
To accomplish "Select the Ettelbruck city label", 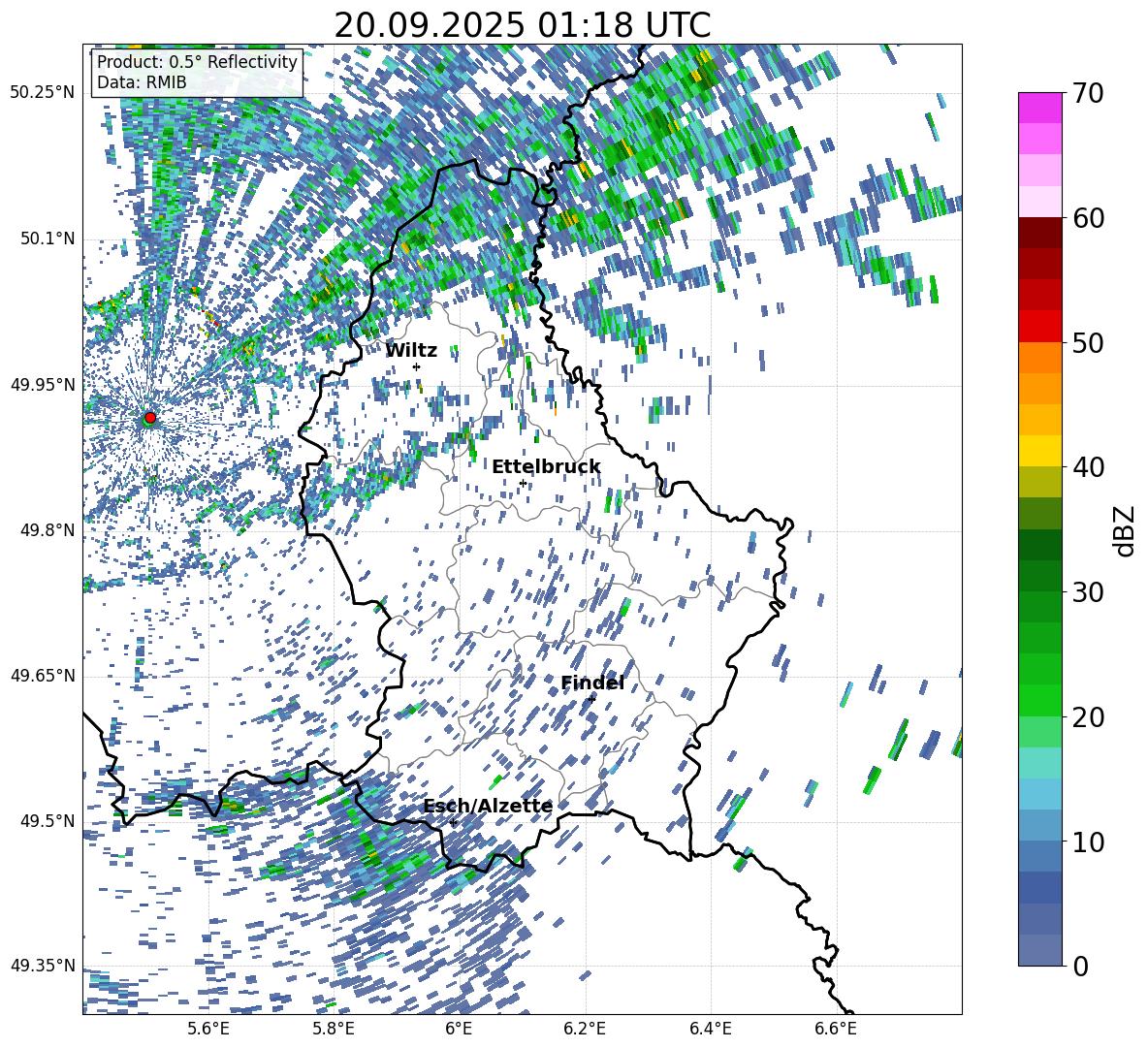I will click(x=546, y=467).
